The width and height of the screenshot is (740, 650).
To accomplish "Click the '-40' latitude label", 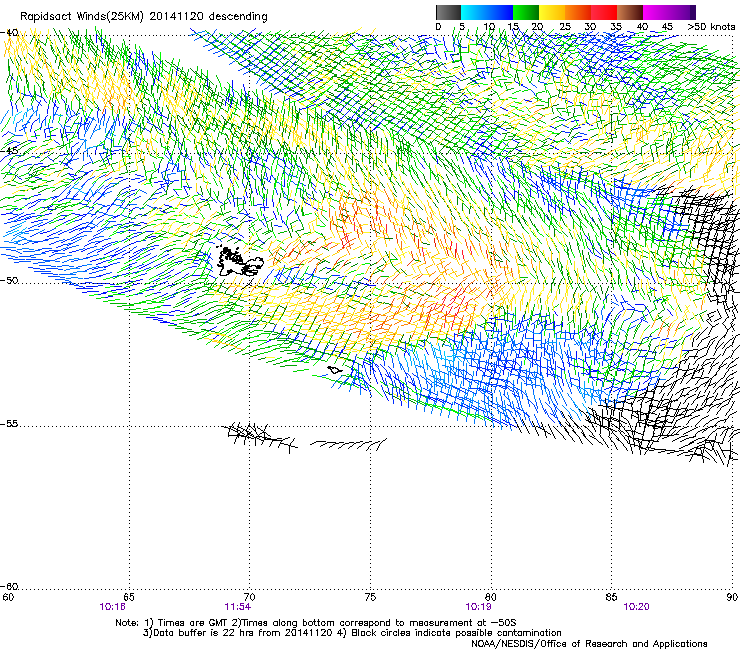I will (x=9, y=33).
